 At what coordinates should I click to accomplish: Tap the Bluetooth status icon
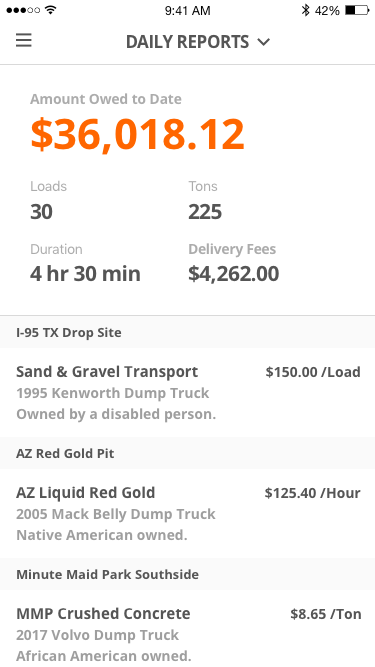(x=305, y=10)
